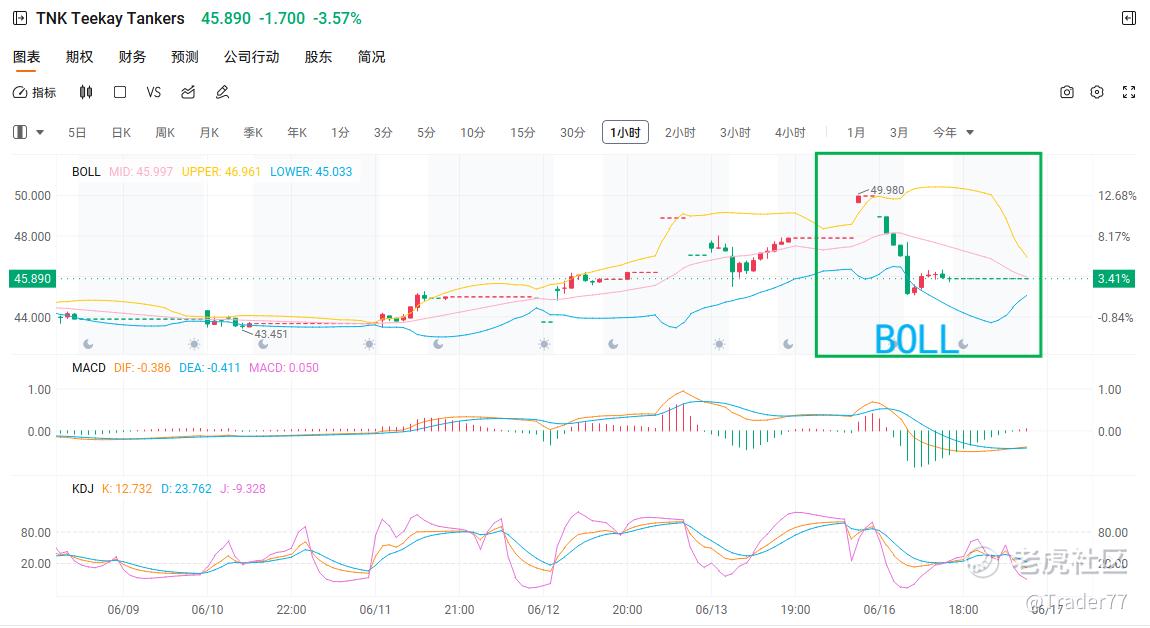Image resolution: width=1150 pixels, height=628 pixels.
Task: Click the square drawing frame icon
Action: [x=120, y=92]
